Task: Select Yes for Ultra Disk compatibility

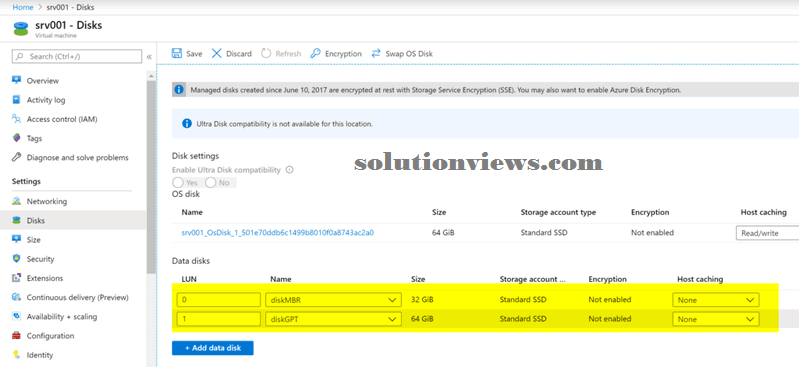Action: 178,182
